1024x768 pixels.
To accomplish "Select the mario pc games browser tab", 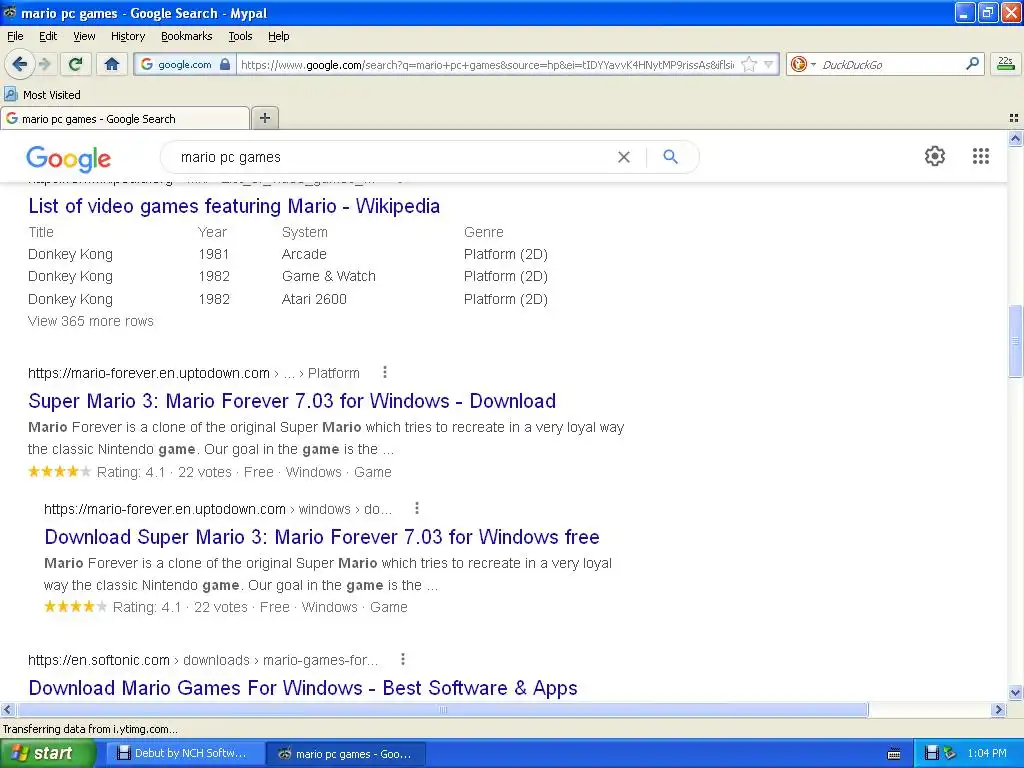I will click(125, 119).
